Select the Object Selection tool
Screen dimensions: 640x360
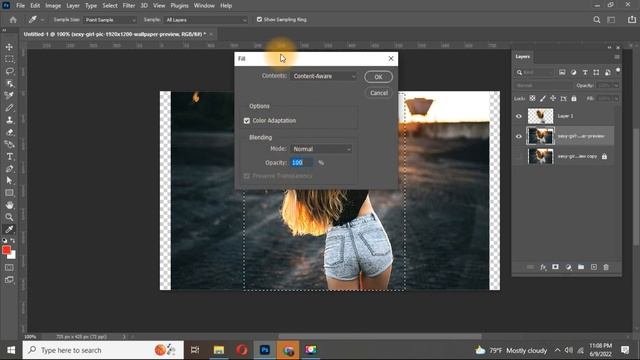(x=9, y=84)
